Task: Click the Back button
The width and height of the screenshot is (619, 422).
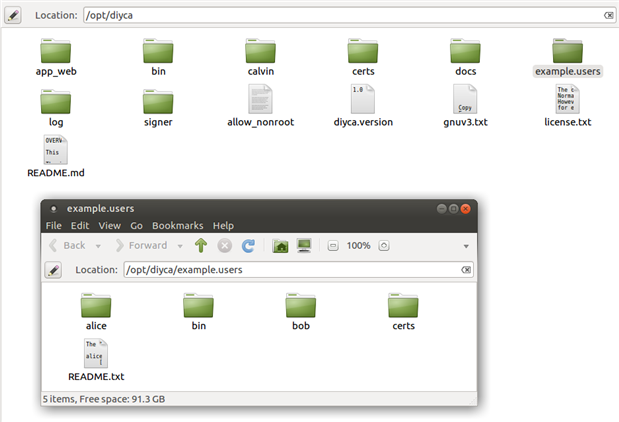Action: (68, 246)
